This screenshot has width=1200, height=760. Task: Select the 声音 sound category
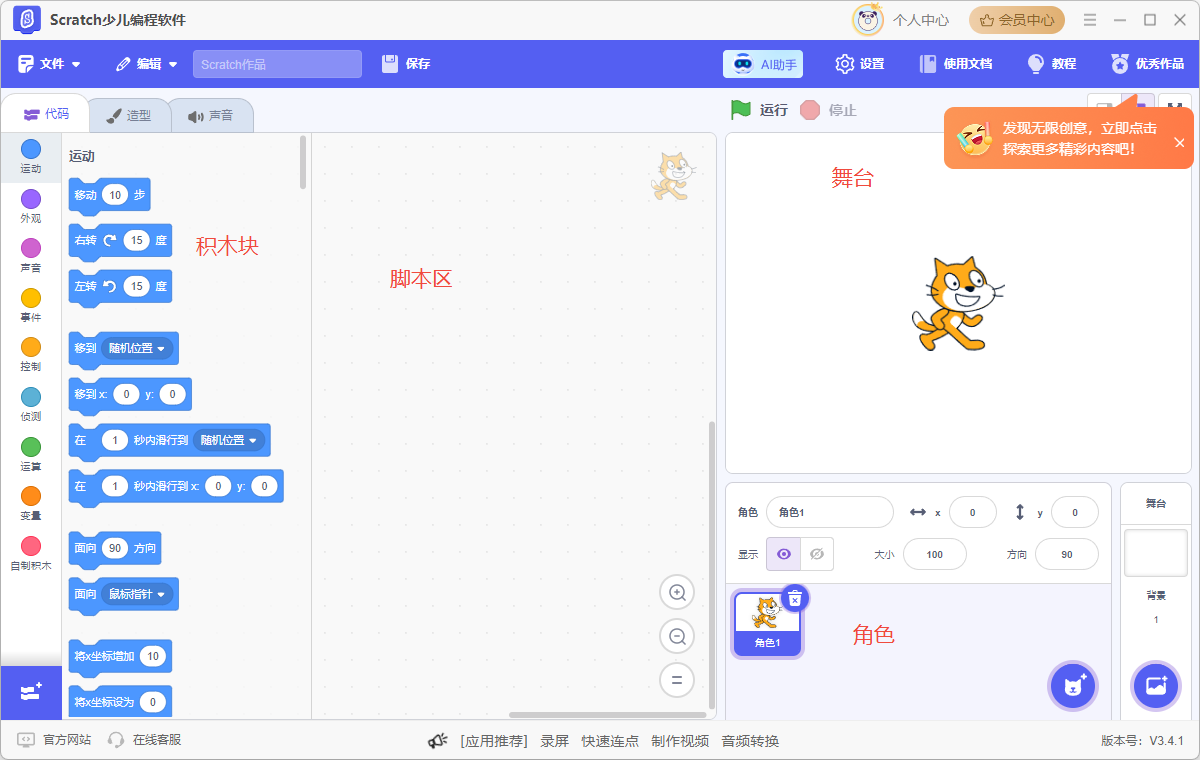pos(31,257)
